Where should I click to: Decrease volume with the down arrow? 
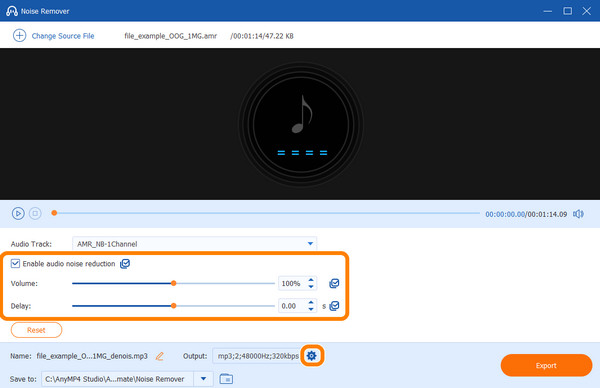pyautogui.click(x=311, y=287)
